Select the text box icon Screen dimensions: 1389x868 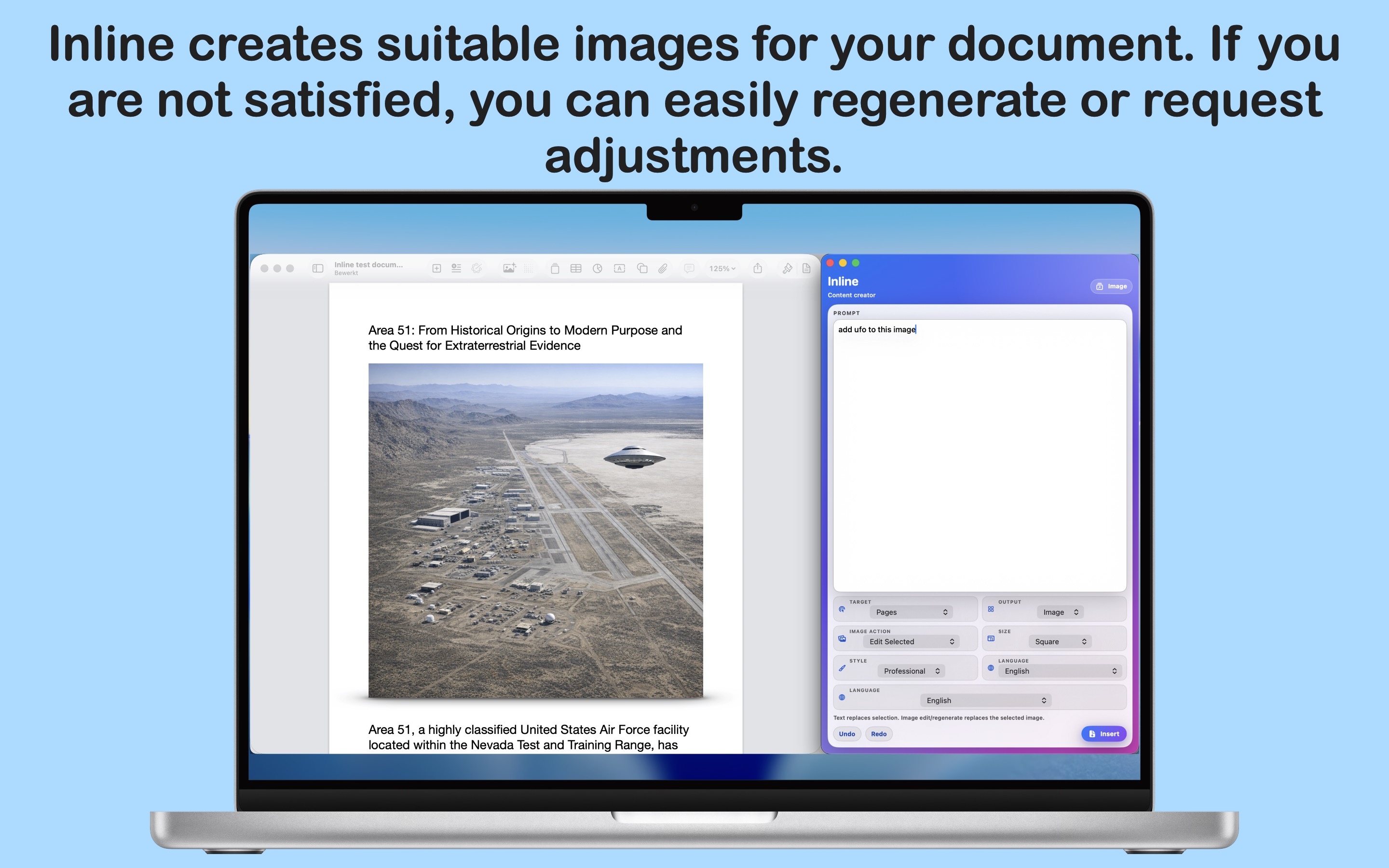pyautogui.click(x=619, y=268)
